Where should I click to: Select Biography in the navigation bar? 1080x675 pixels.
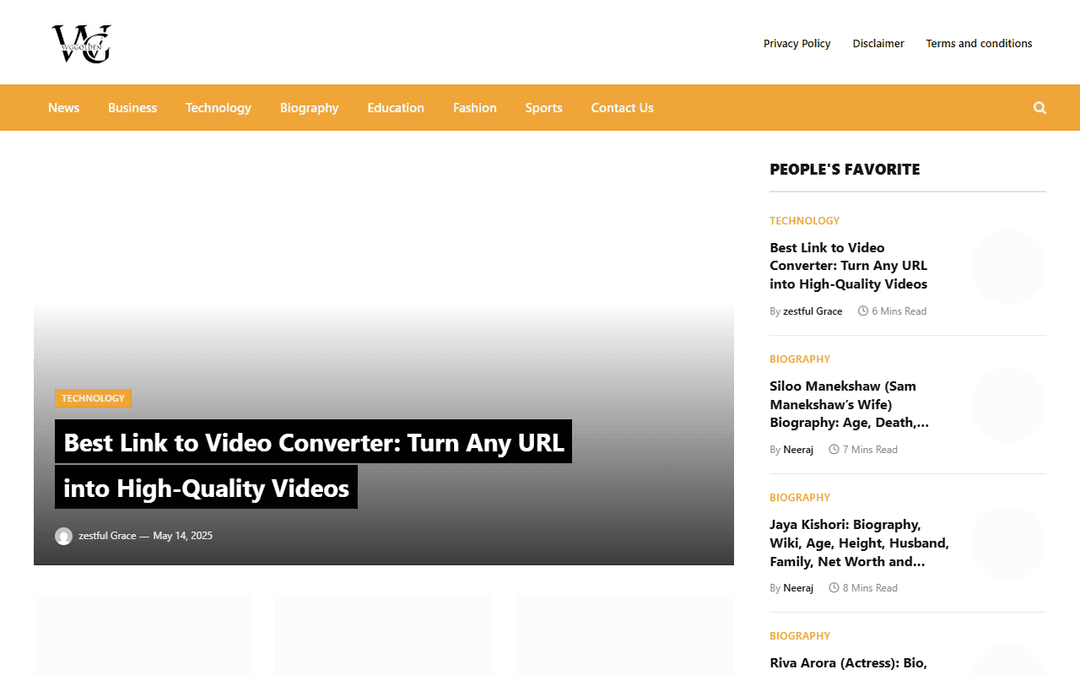click(x=309, y=108)
